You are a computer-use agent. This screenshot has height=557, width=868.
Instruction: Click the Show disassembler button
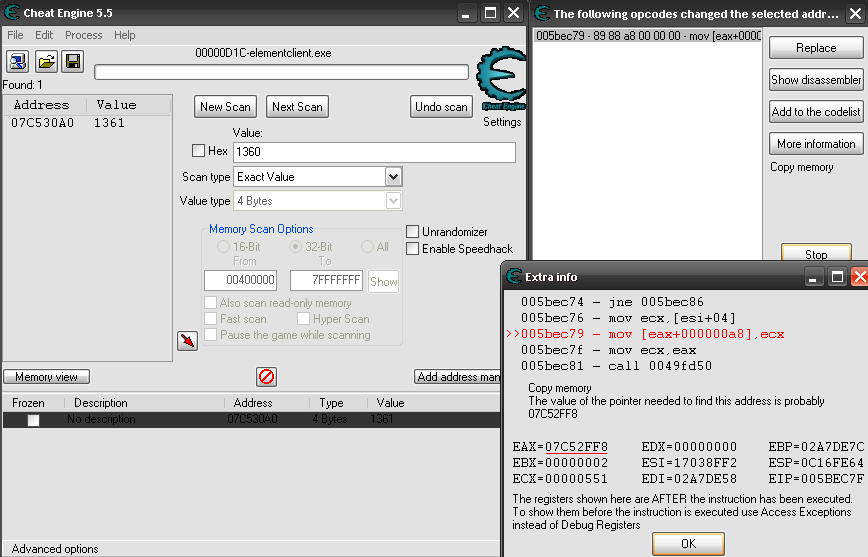coord(816,80)
